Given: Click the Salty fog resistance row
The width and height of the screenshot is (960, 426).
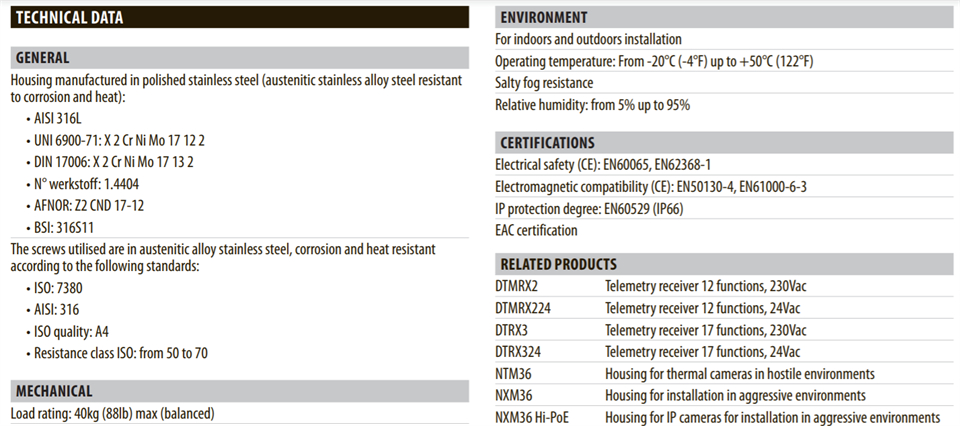Looking at the screenshot, I should [x=544, y=83].
